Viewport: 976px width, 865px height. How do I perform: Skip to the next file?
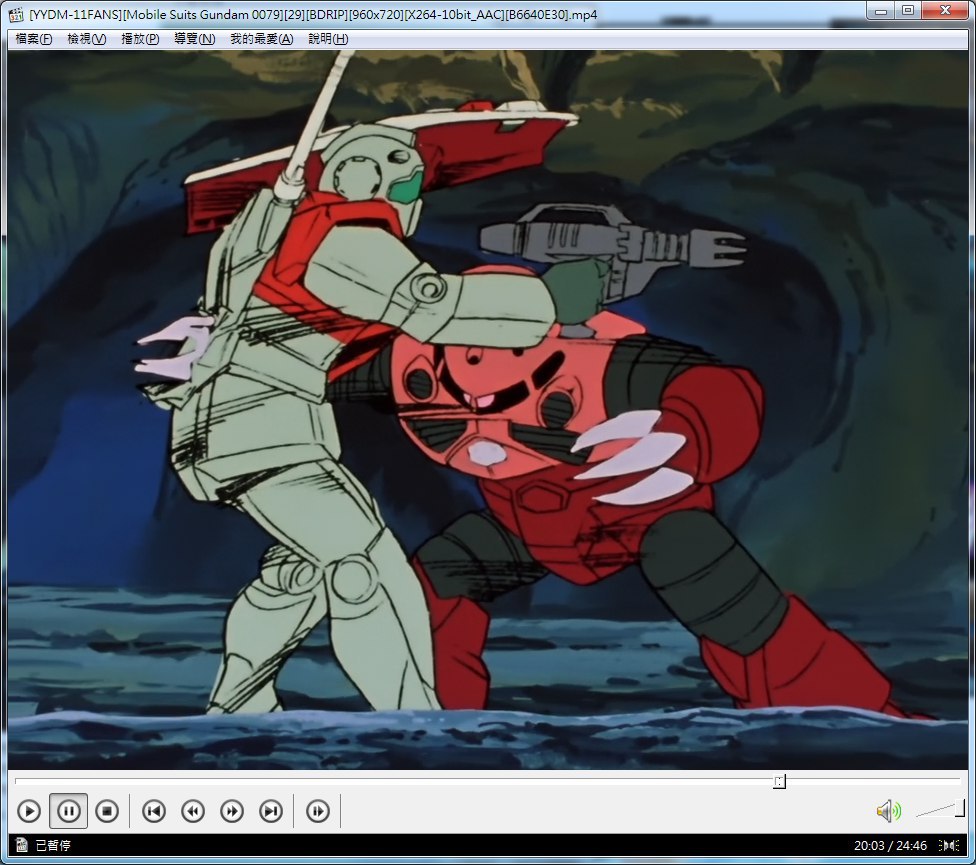(270, 811)
